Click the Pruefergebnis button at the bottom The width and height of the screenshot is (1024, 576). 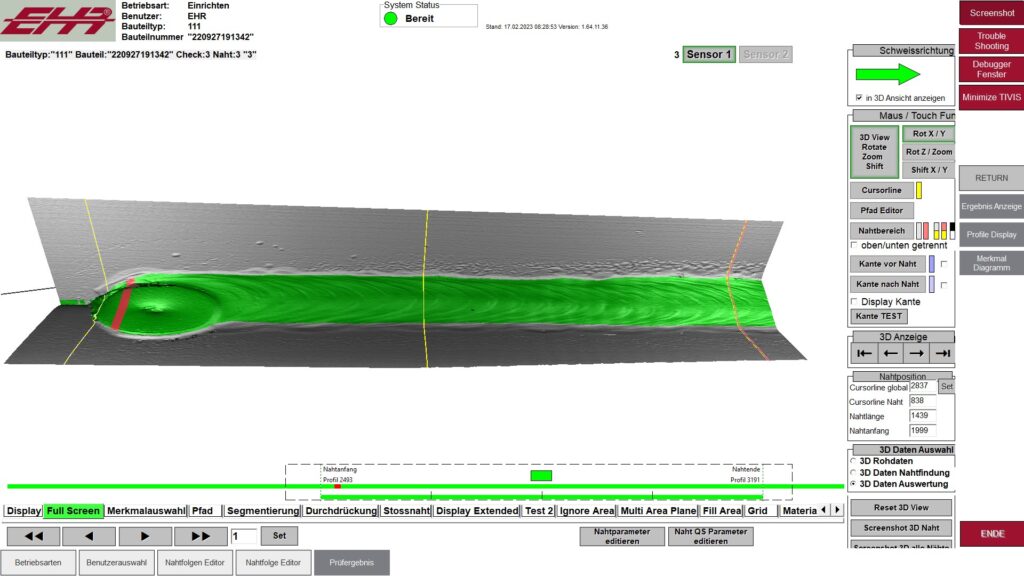(352, 562)
